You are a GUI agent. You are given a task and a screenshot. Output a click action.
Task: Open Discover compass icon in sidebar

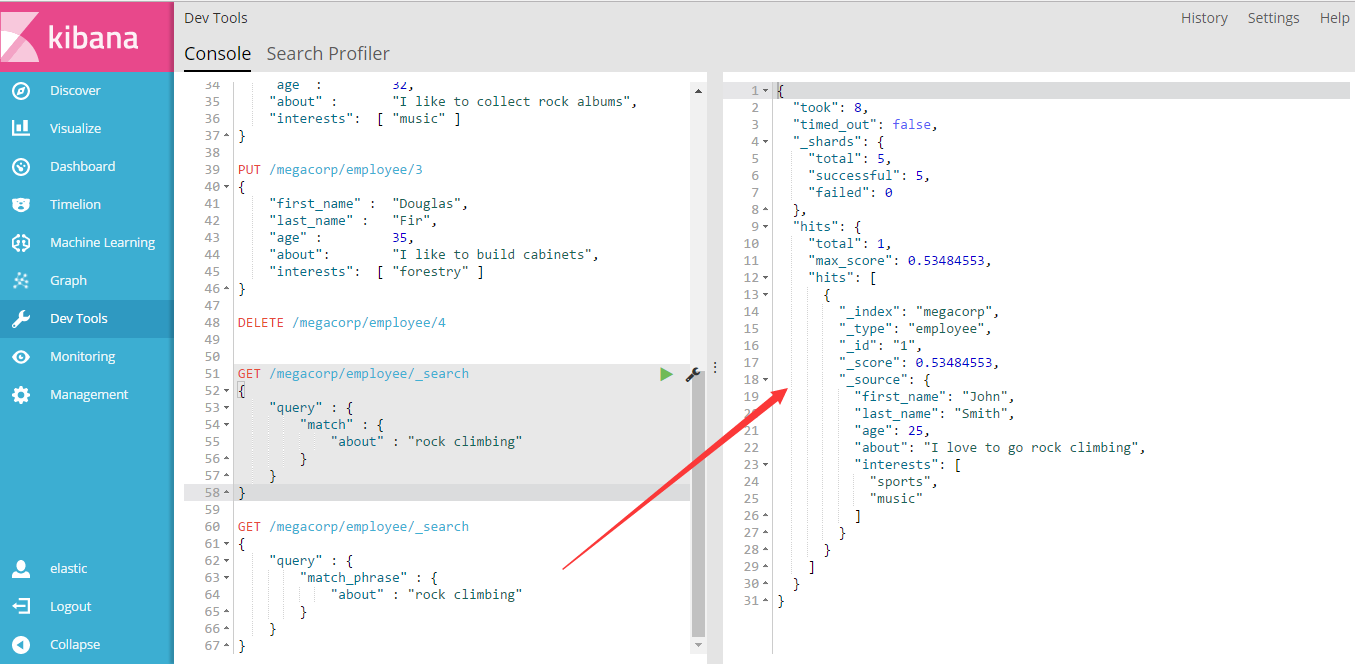(21, 91)
